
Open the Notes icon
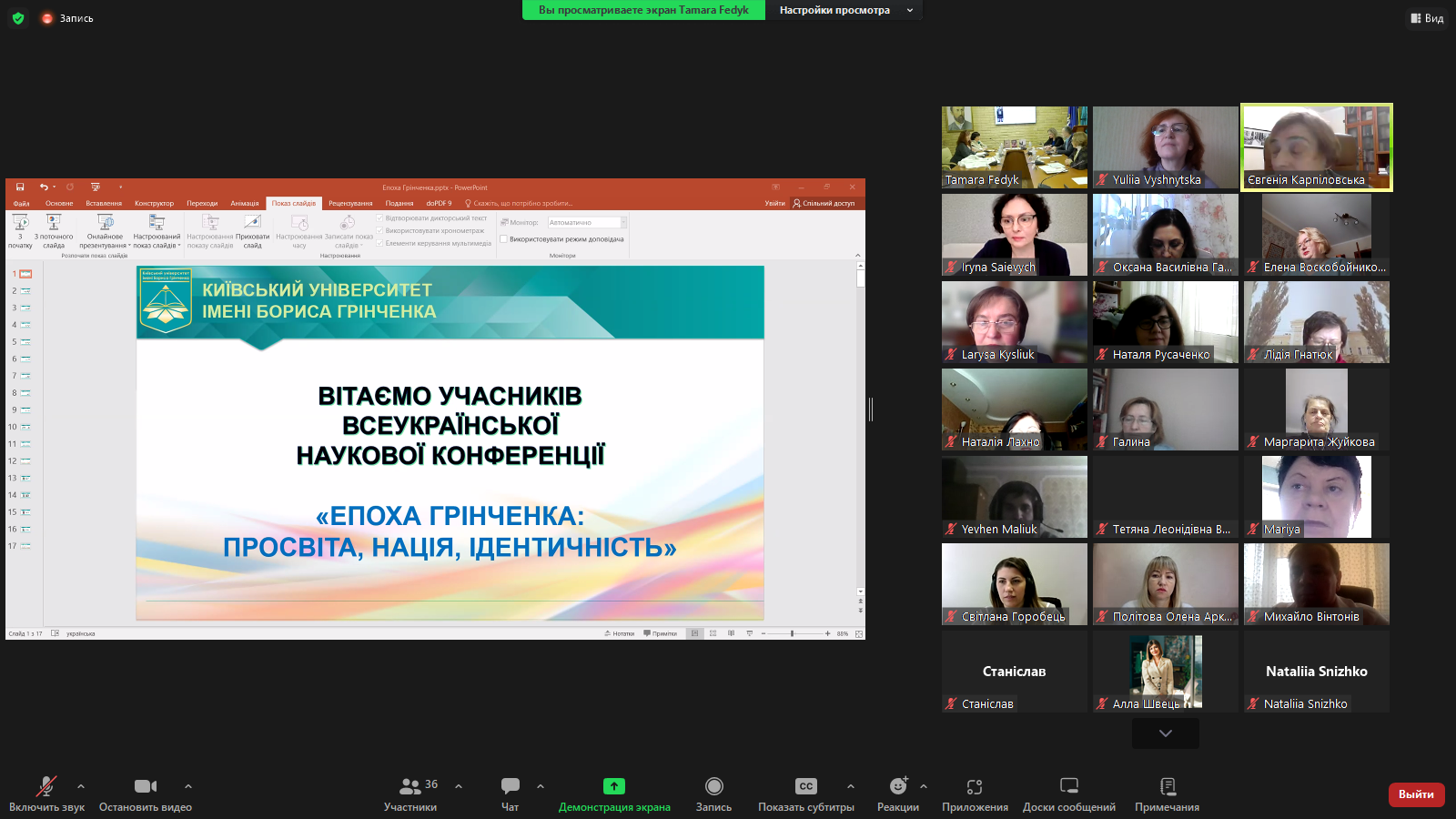pos(1168,786)
